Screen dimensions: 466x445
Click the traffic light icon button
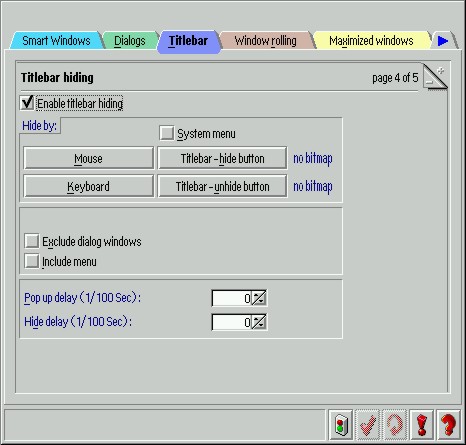coord(340,425)
